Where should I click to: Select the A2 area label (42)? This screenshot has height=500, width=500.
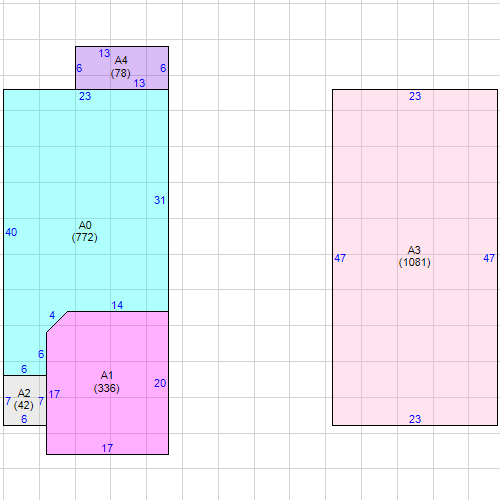click(x=24, y=399)
